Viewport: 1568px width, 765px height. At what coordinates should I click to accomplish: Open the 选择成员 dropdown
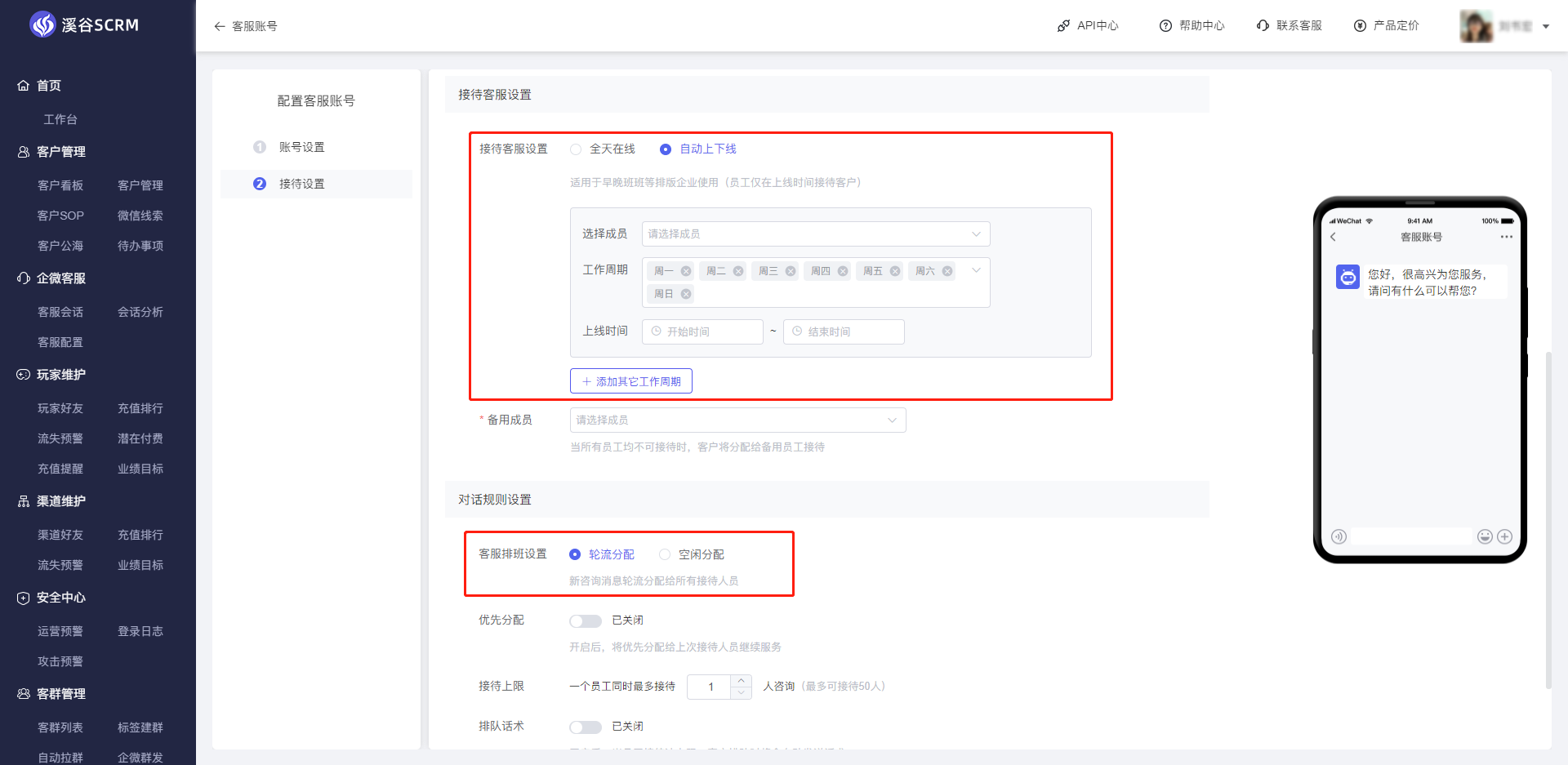tap(815, 234)
